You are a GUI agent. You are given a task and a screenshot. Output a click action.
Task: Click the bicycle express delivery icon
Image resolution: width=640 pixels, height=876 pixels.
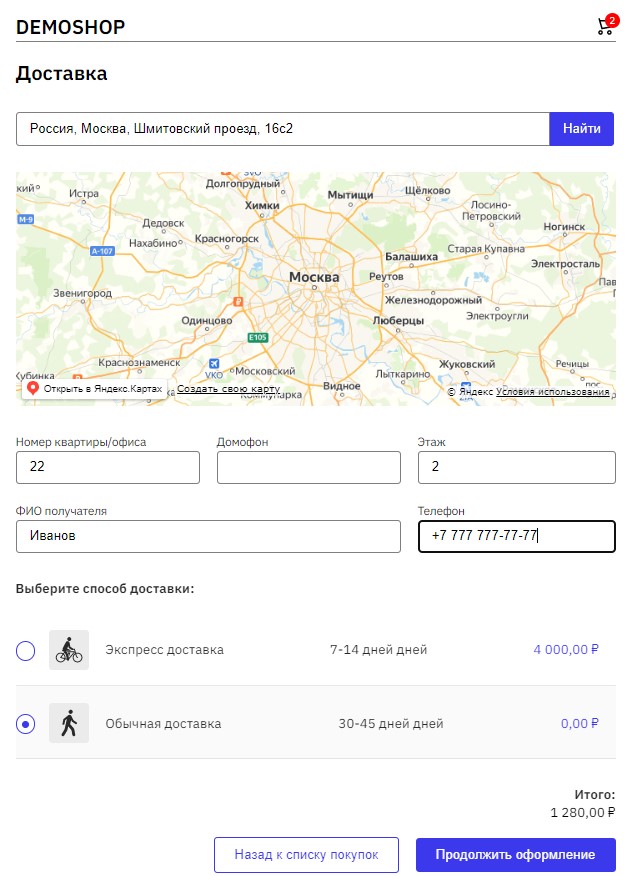point(69,650)
